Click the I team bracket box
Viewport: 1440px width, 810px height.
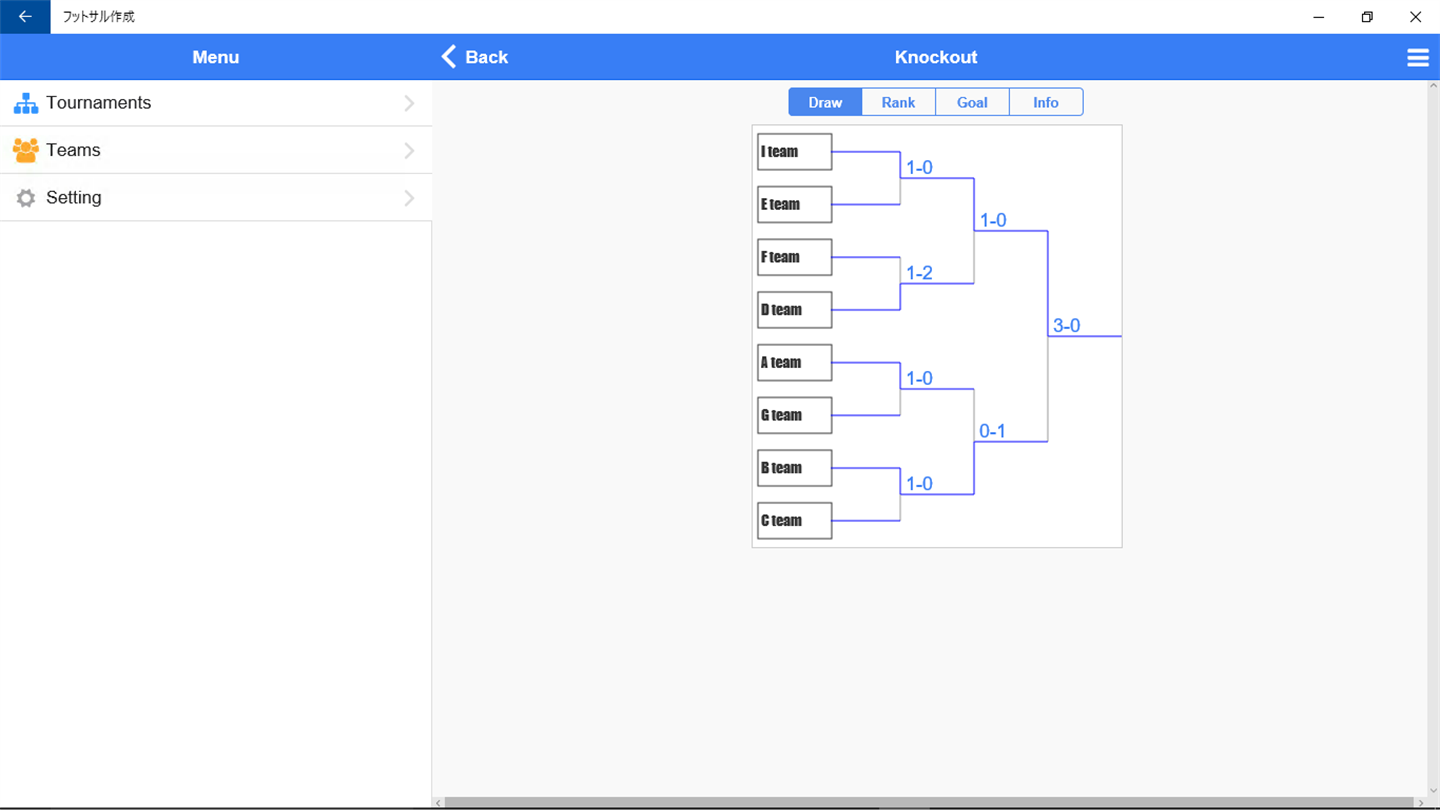coord(794,152)
